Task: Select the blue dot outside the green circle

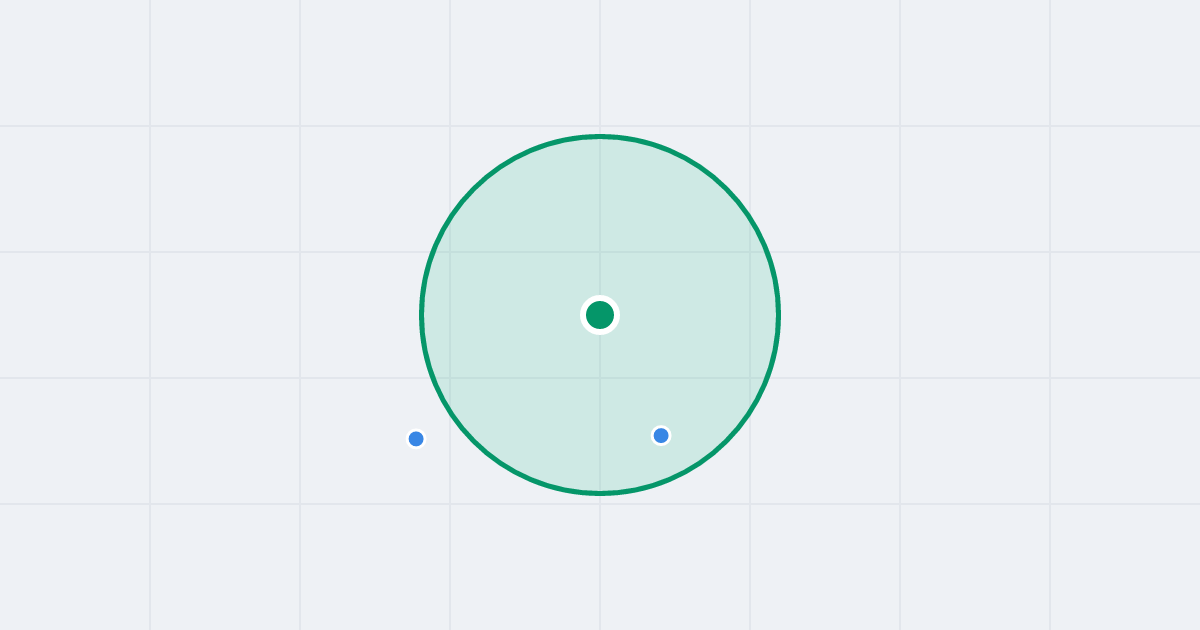Action: pos(416,439)
